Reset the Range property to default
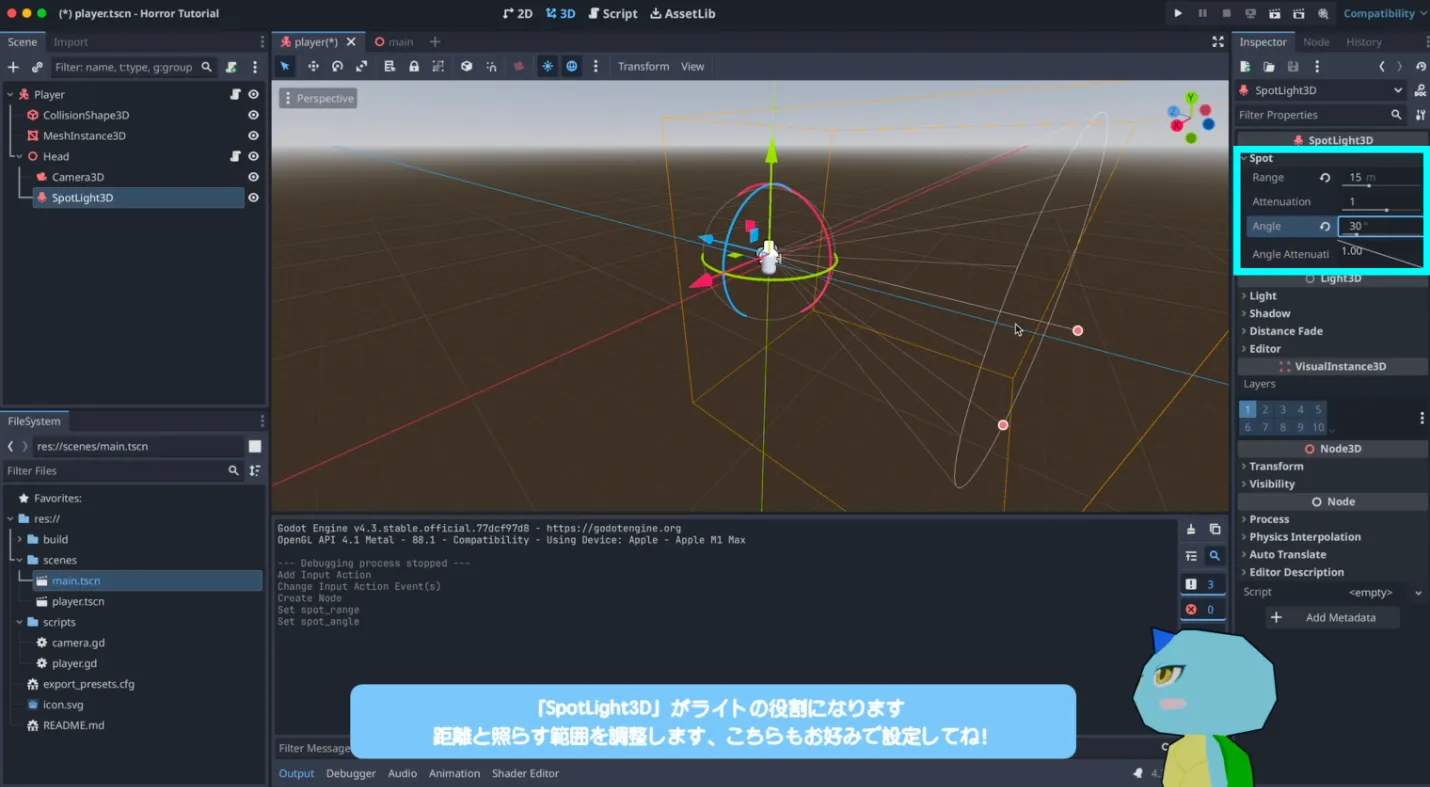1430x787 pixels. tap(1325, 178)
